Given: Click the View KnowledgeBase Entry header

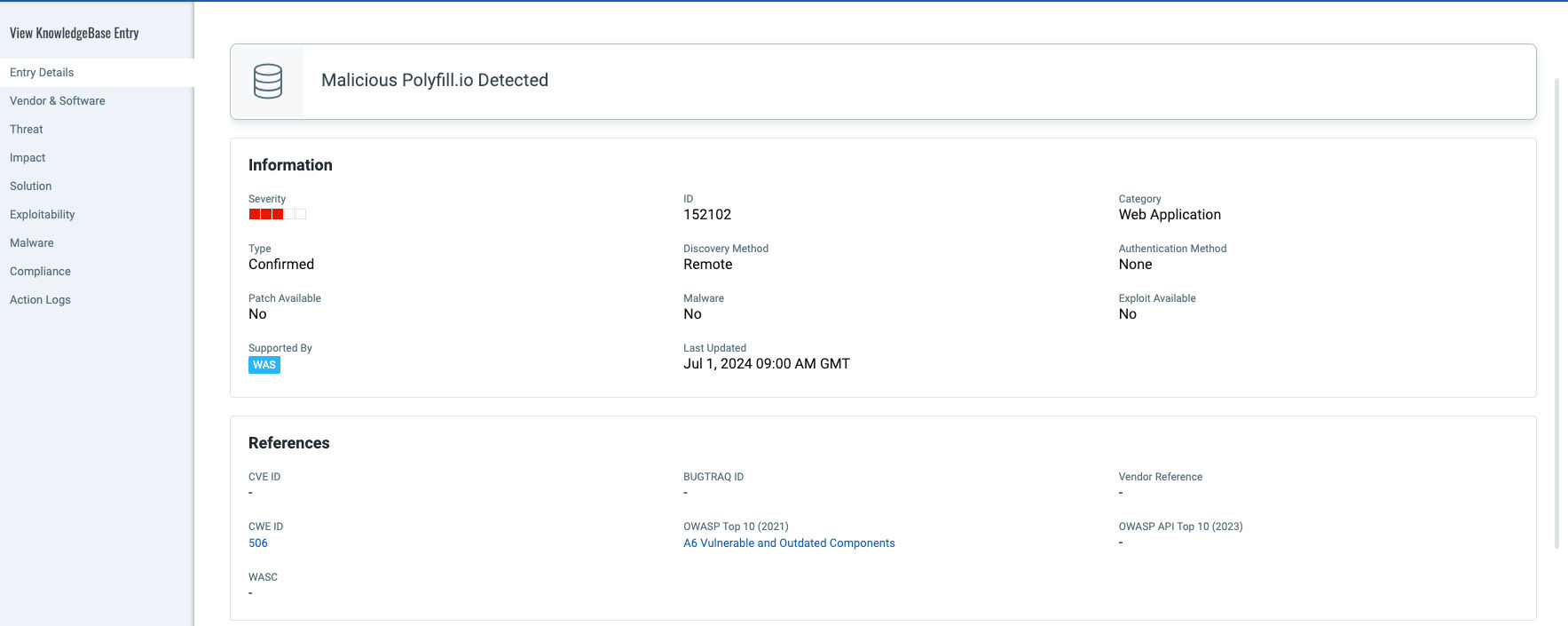Looking at the screenshot, I should [75, 33].
